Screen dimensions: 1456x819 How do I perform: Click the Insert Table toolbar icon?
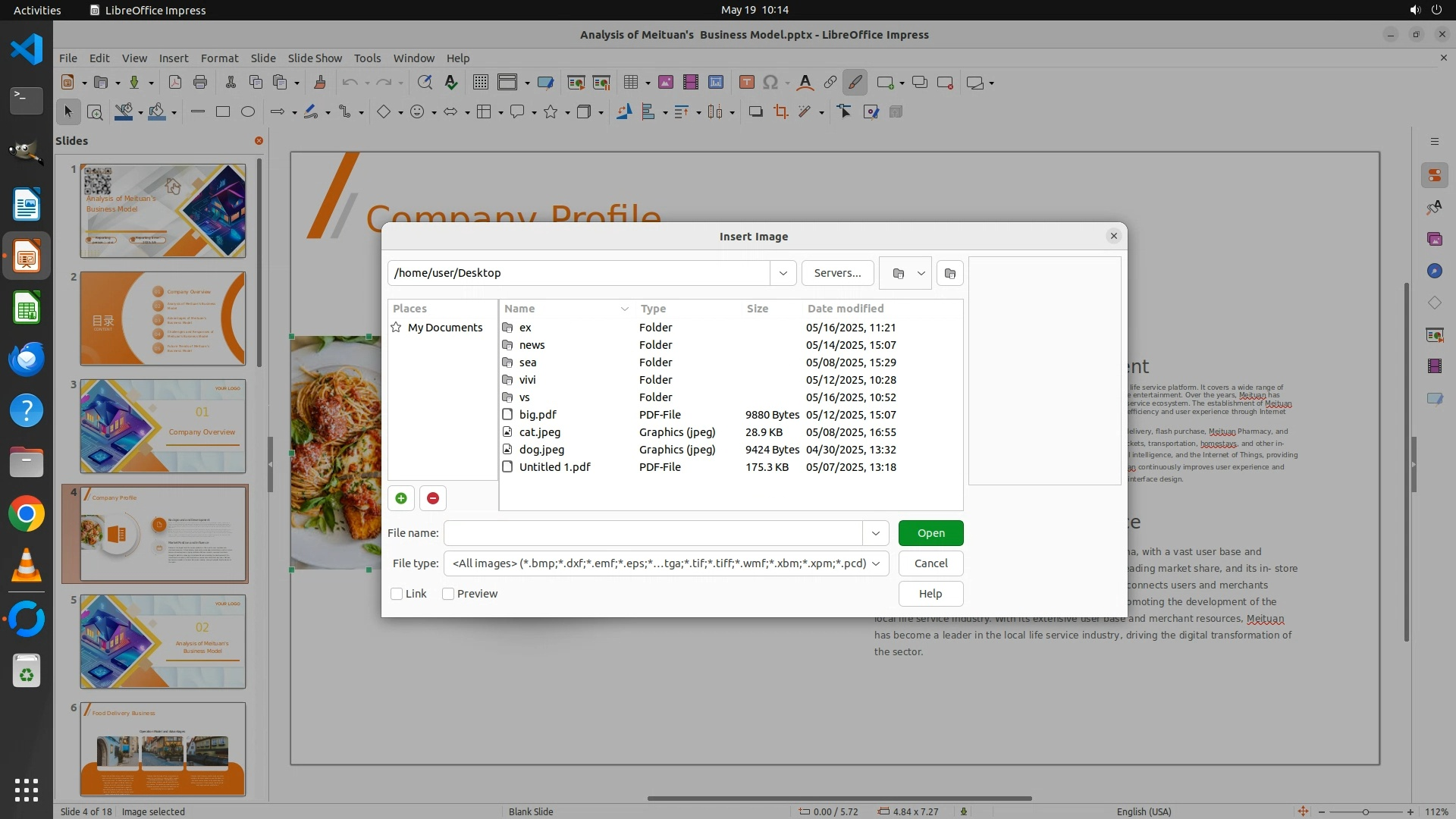630,83
